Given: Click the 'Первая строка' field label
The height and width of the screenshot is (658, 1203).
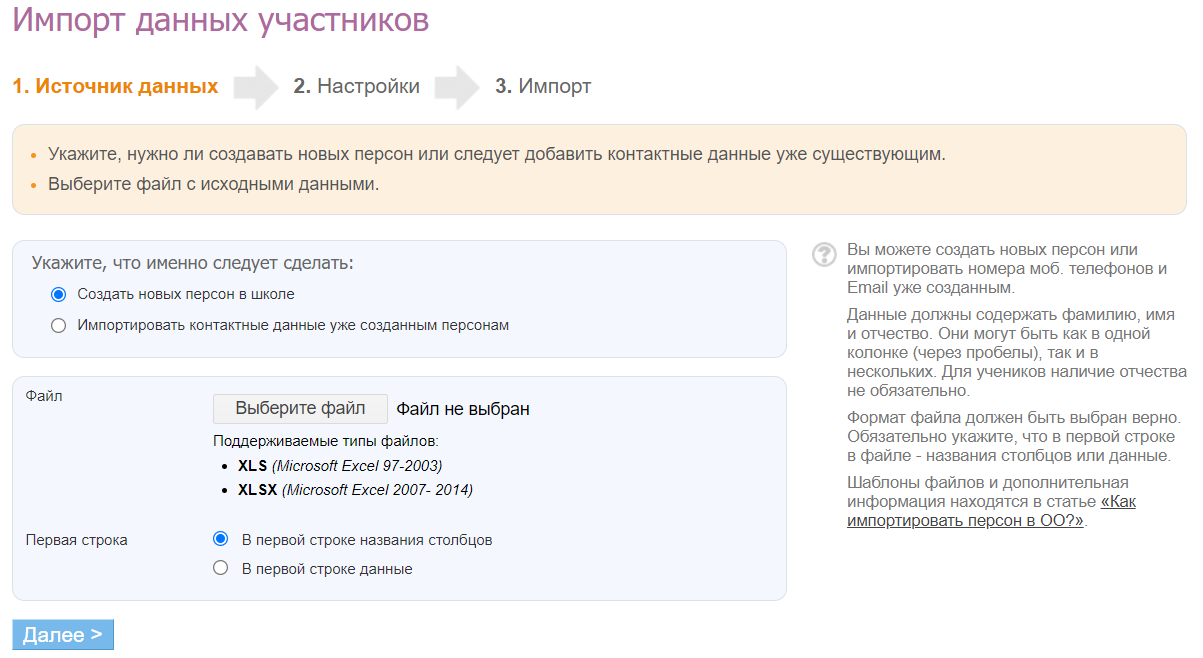Looking at the screenshot, I should (x=76, y=540).
